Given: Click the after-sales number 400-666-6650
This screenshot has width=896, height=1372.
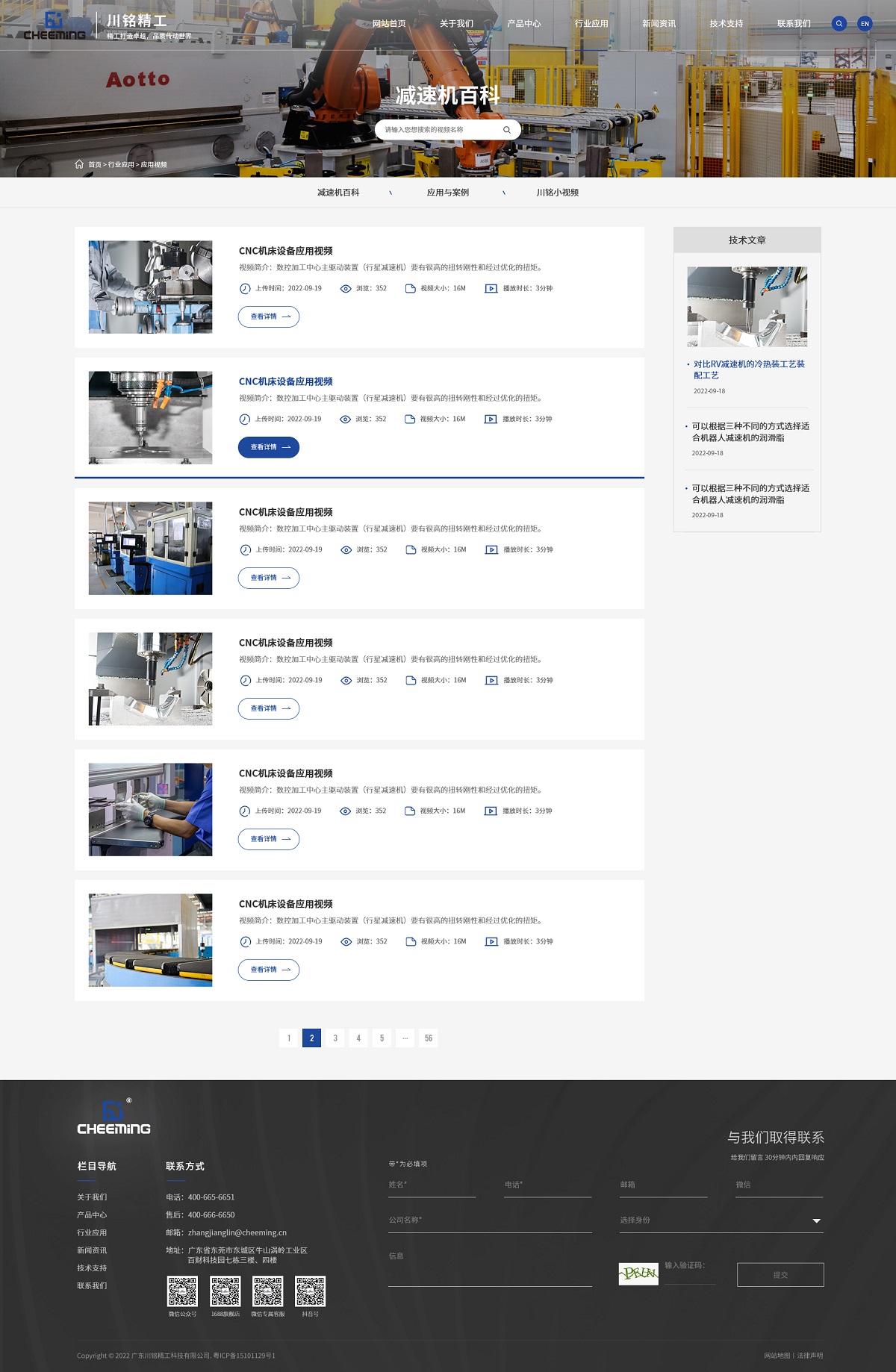Looking at the screenshot, I should point(211,1214).
